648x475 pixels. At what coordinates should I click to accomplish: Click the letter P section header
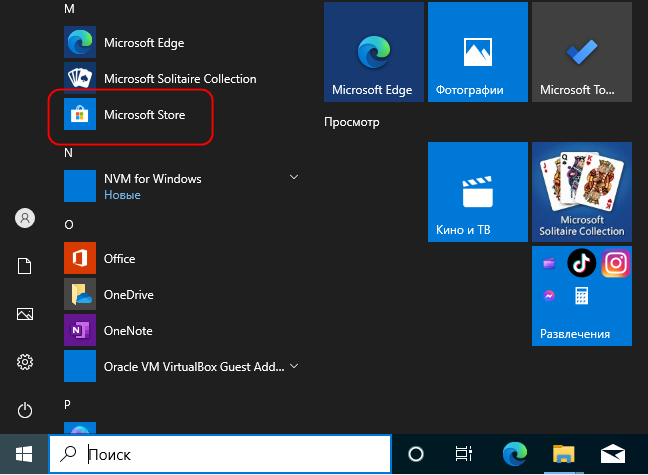(67, 405)
